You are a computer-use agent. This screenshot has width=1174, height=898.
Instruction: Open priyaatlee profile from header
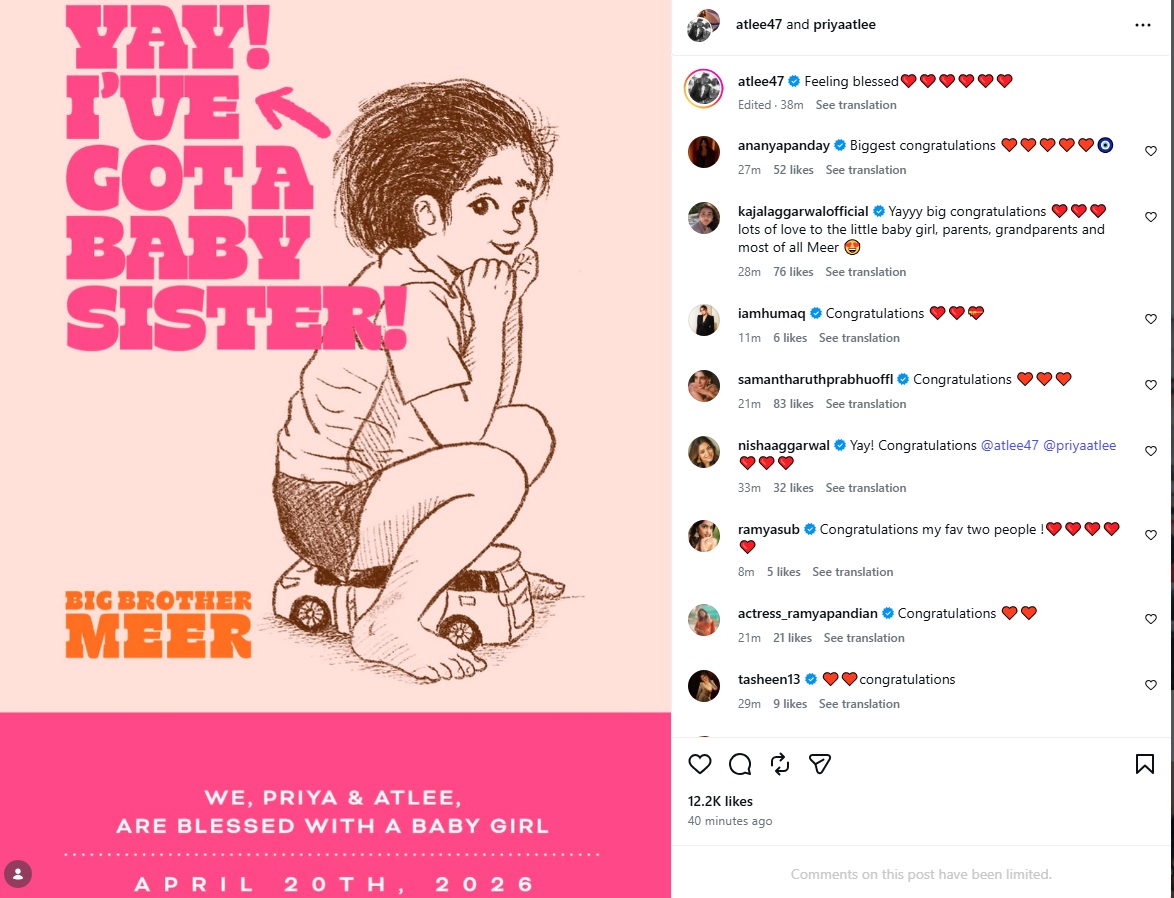click(x=844, y=24)
